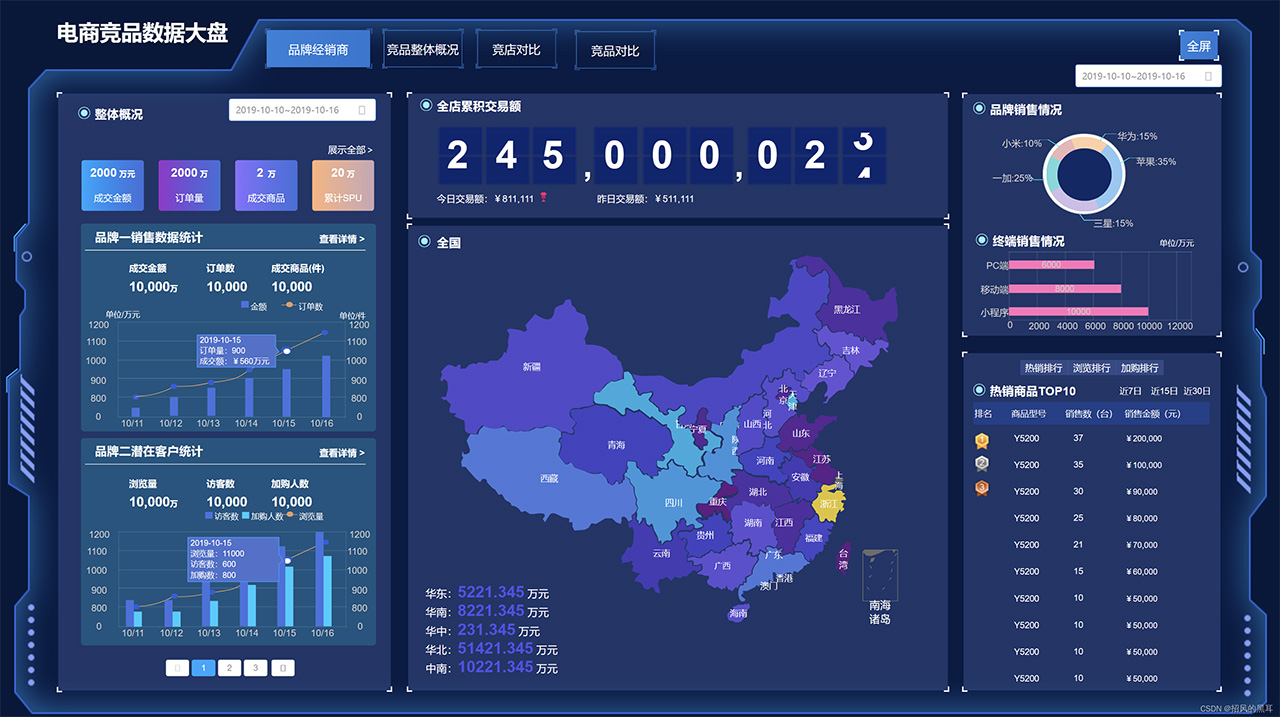
Task: Go to the 竞品对比 tab
Action: 614,50
